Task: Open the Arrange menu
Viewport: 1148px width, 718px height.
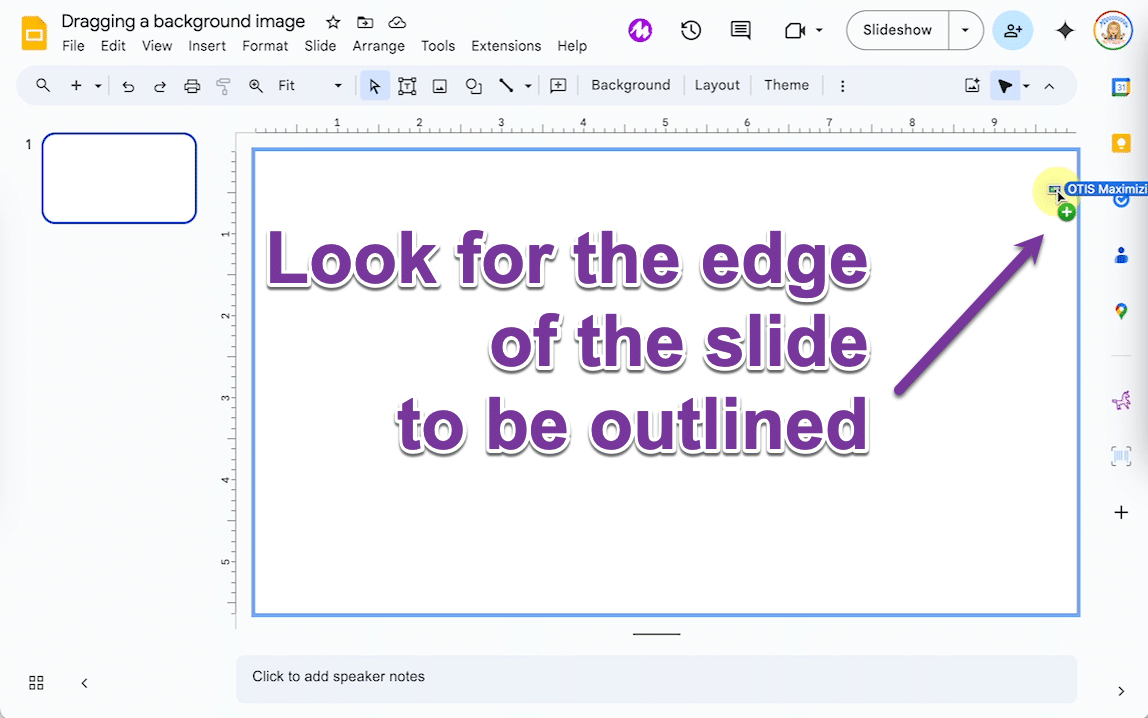Action: [x=379, y=45]
